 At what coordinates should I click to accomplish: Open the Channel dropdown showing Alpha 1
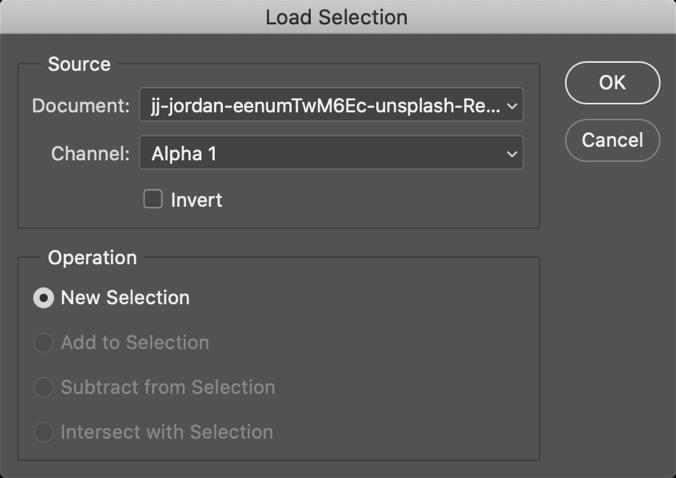331,153
